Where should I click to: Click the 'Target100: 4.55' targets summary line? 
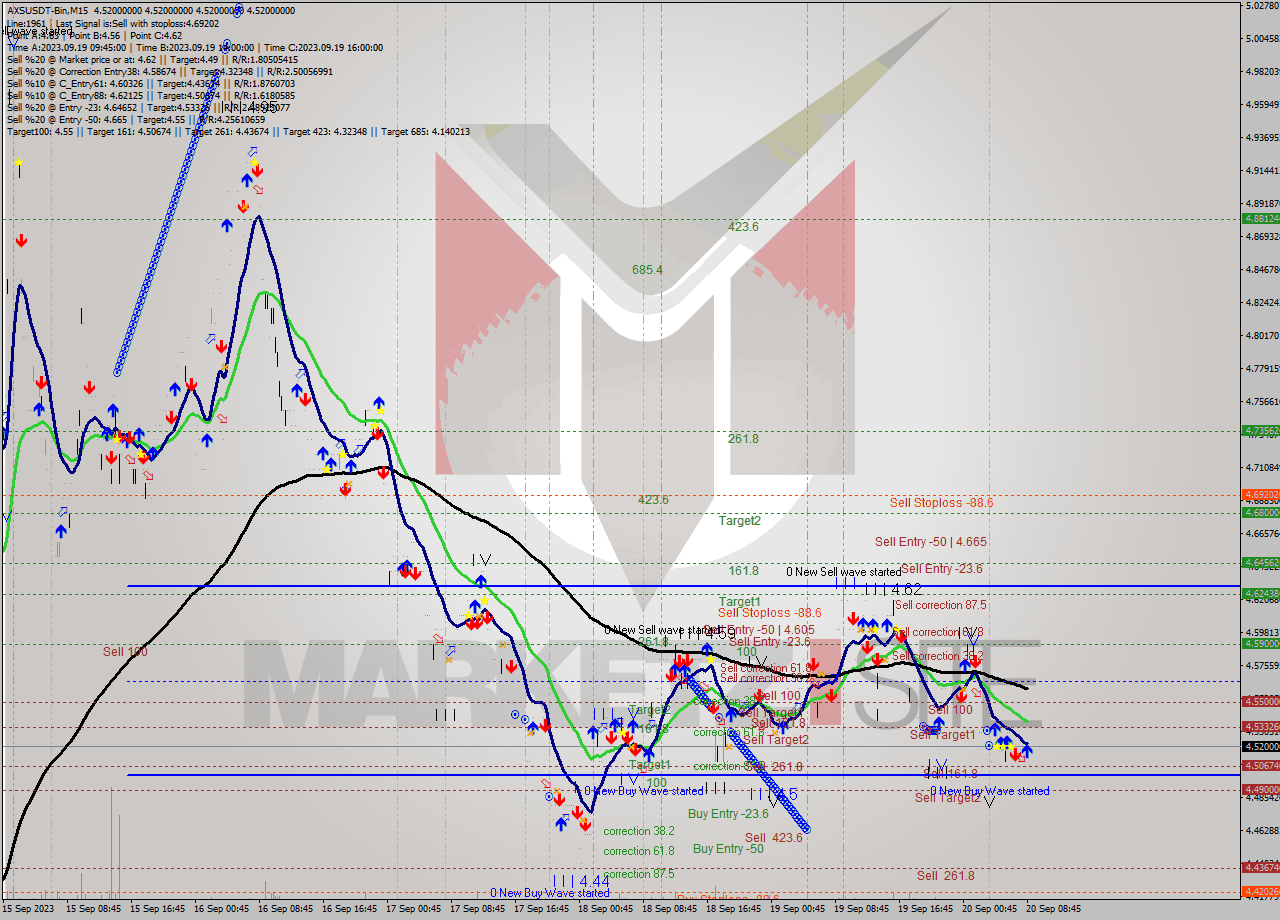[x=238, y=131]
